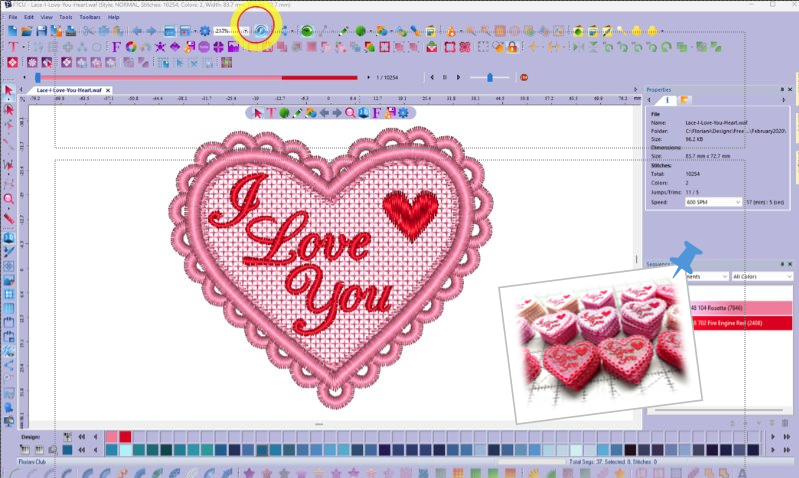799x478 pixels.
Task: Pause the stitch simulator playback
Action: point(443,77)
